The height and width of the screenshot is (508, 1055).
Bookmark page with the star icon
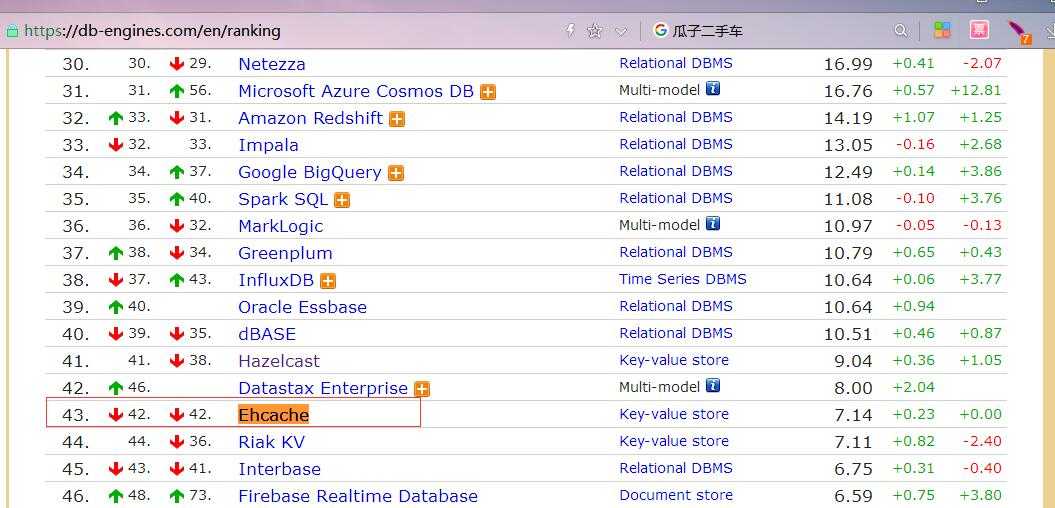tap(594, 31)
